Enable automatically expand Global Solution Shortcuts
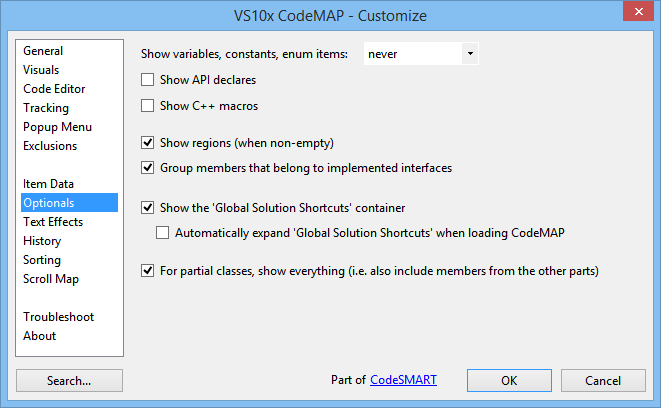 tap(163, 233)
